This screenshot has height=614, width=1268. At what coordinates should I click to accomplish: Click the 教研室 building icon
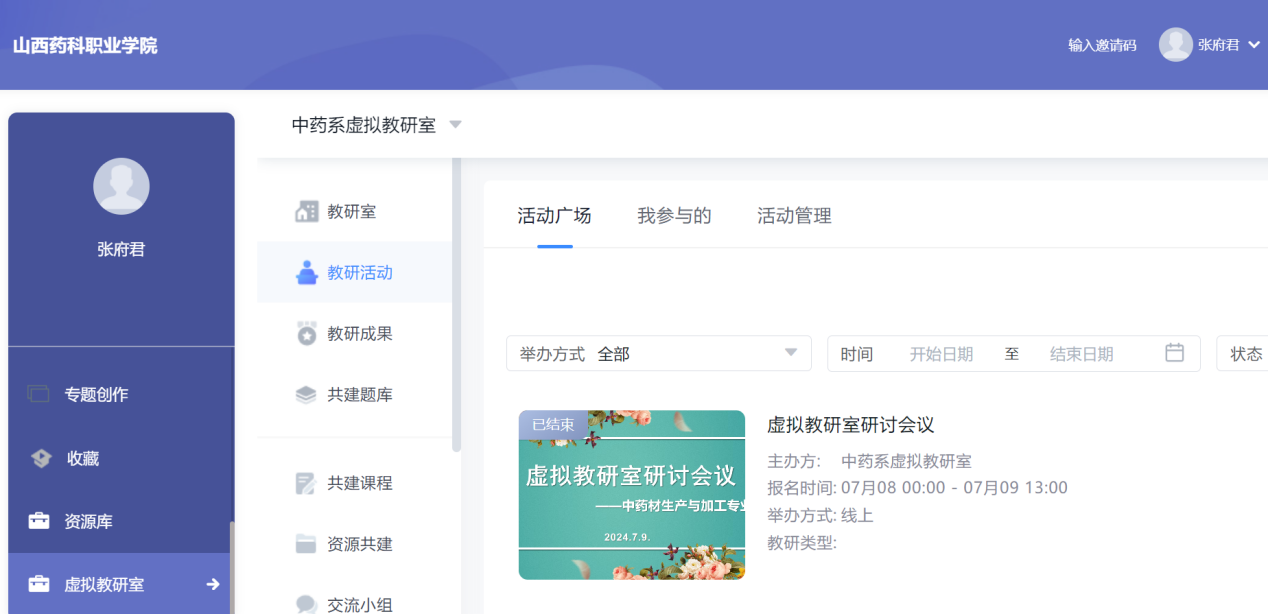coord(306,212)
